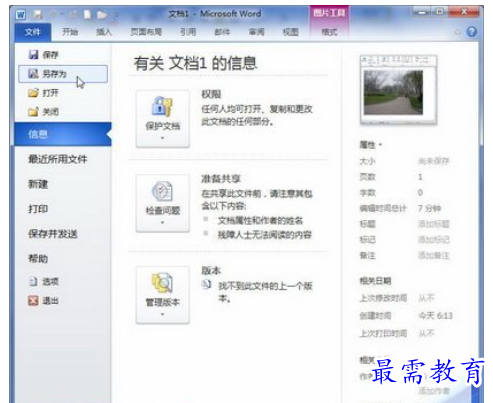Image resolution: width=493 pixels, height=403 pixels.
Task: Select 信息 in the backstage menu
Action: tap(63, 134)
